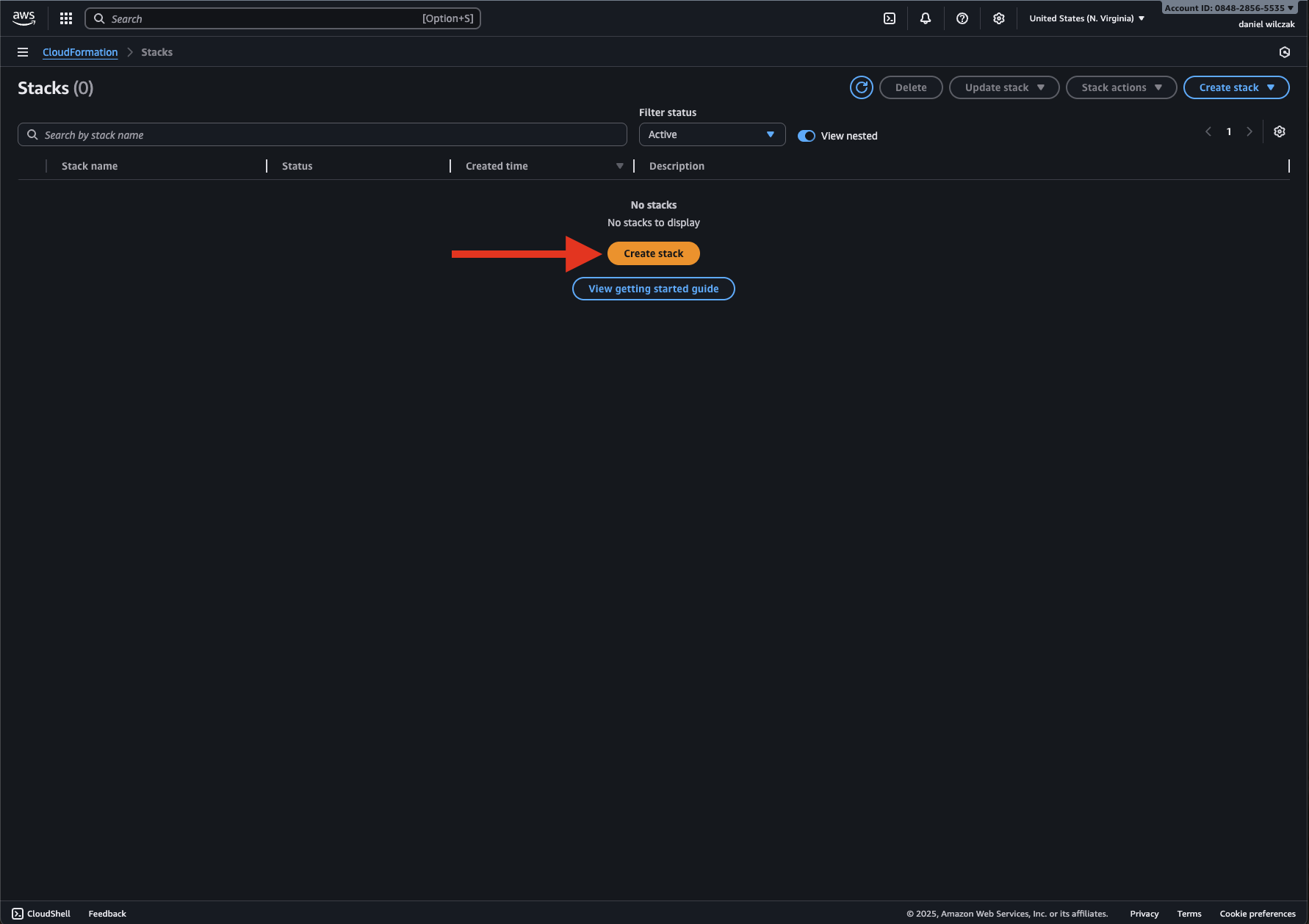Click the AWS logo home icon
Screen dimensions: 1309x924
tap(24, 18)
